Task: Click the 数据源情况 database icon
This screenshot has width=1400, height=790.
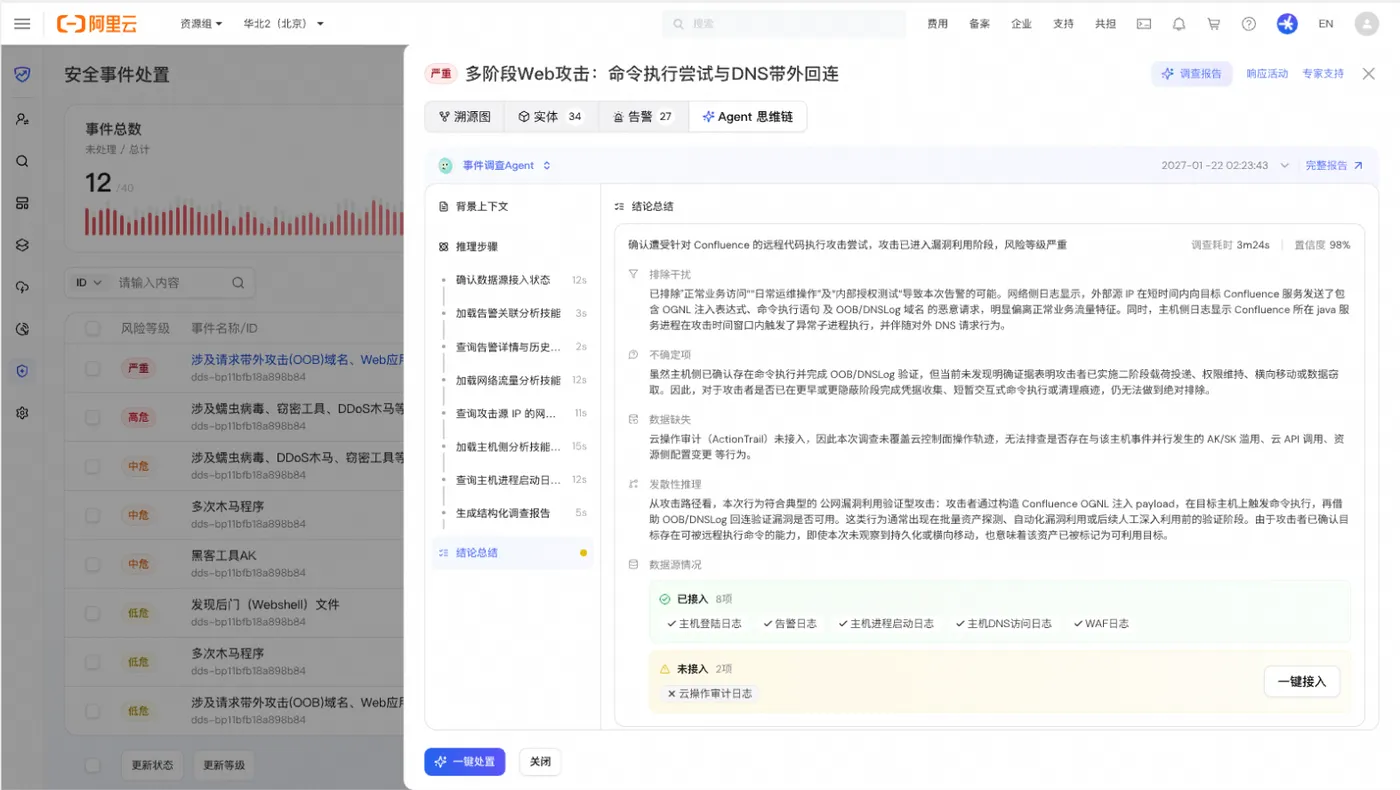Action: (632, 564)
